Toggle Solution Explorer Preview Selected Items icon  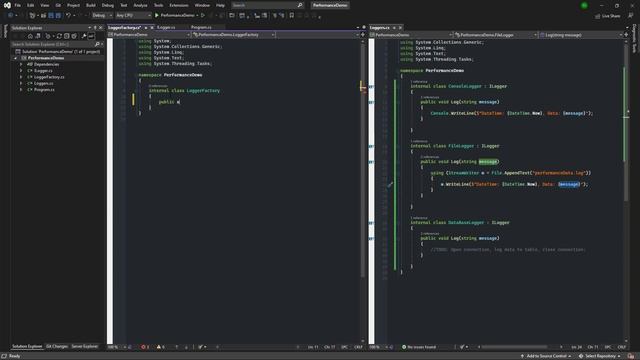tap(91, 36)
